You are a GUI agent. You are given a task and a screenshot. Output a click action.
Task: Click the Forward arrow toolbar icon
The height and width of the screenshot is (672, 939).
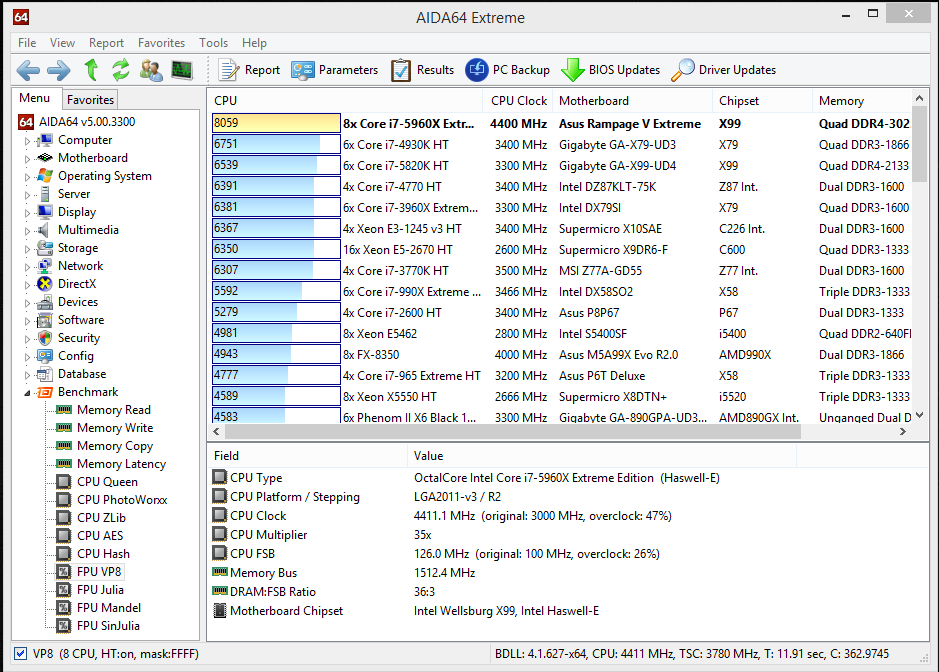(x=59, y=70)
